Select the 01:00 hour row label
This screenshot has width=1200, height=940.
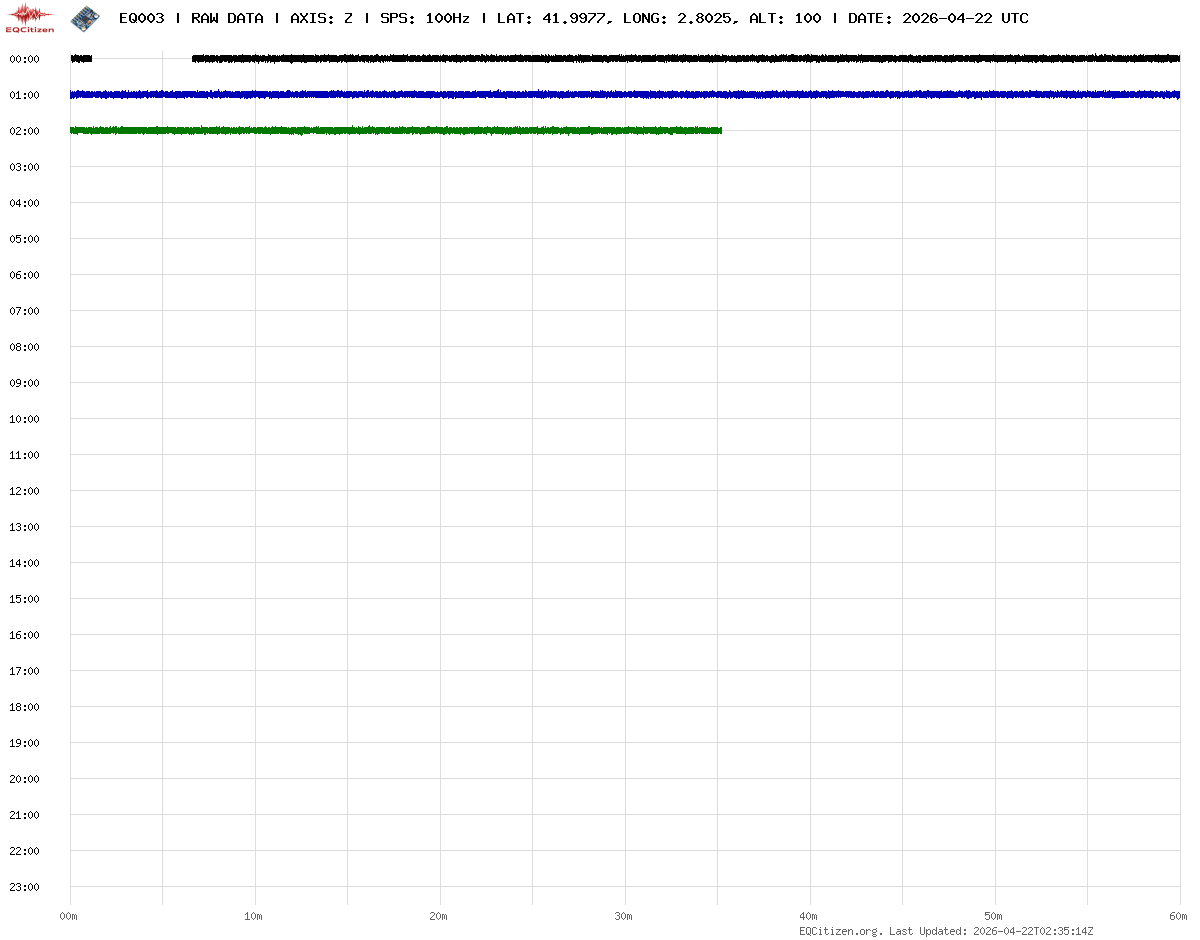tap(24, 95)
